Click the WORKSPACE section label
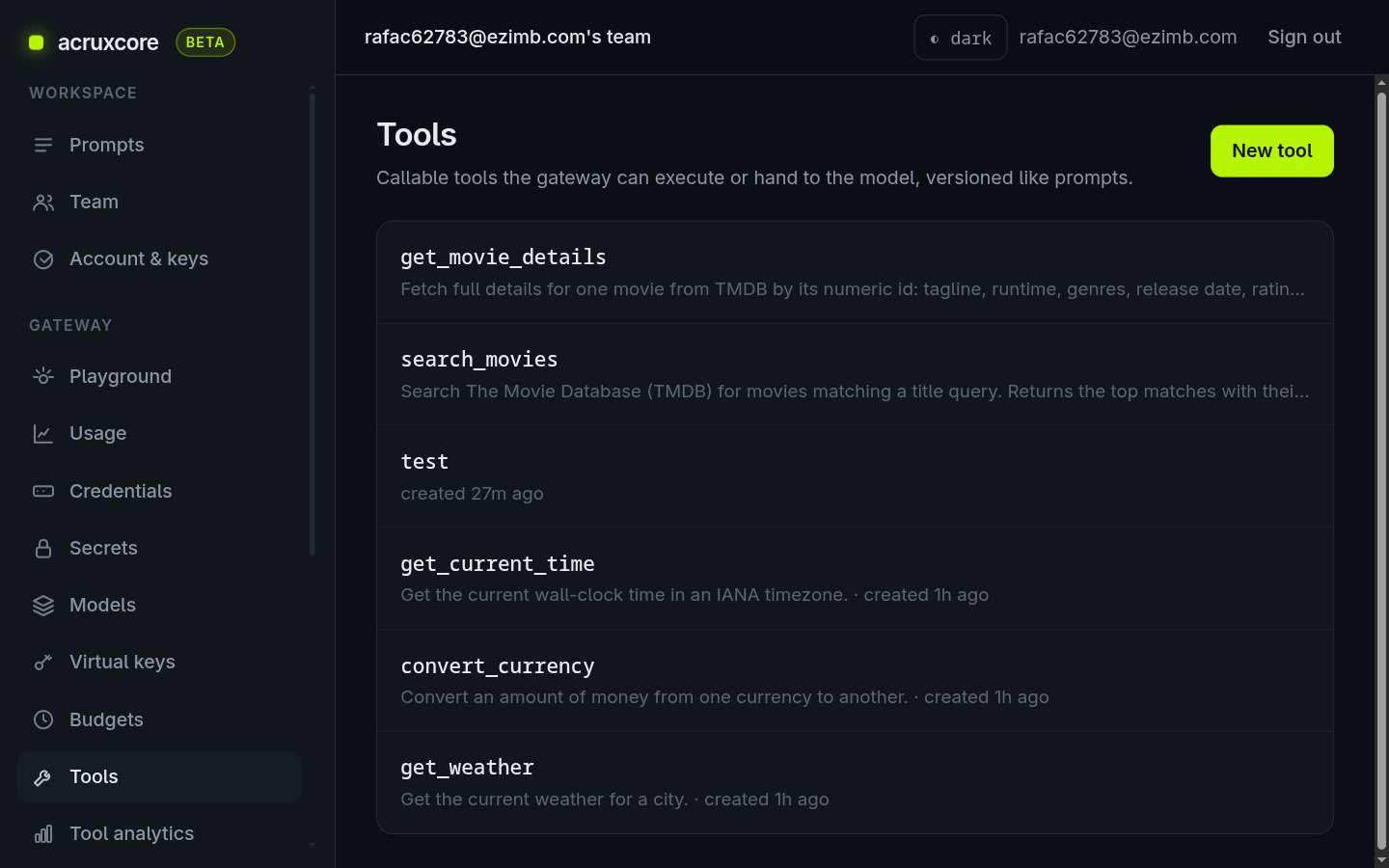This screenshot has height=868, width=1389. coord(83,93)
